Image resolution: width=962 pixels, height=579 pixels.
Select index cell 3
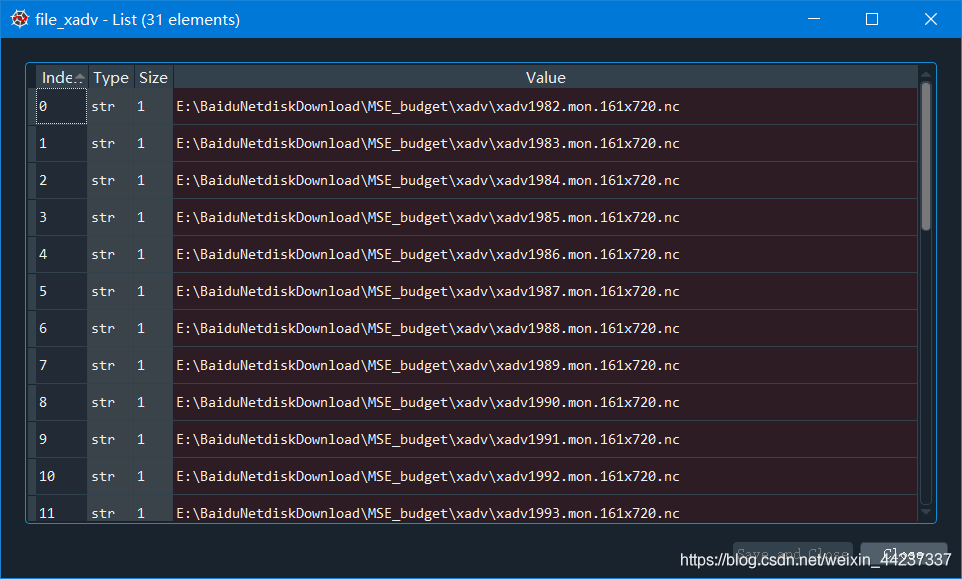(x=61, y=217)
